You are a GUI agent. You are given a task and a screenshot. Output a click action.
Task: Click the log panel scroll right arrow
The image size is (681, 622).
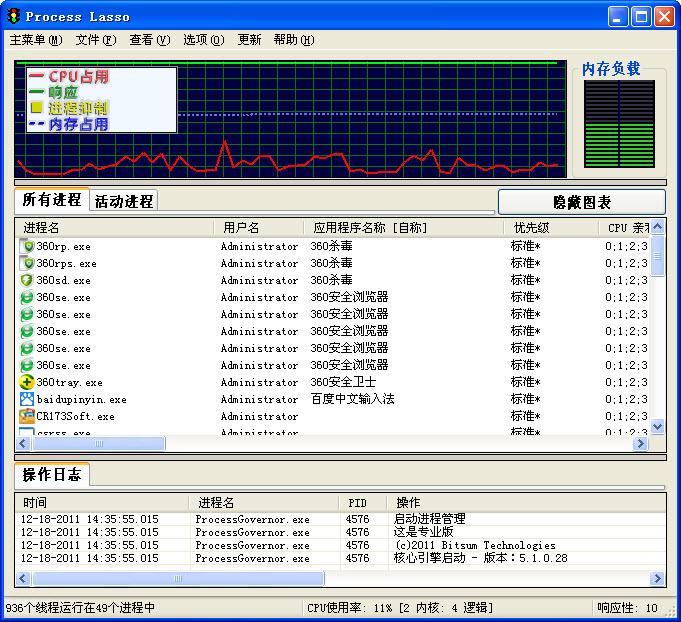coord(658,578)
